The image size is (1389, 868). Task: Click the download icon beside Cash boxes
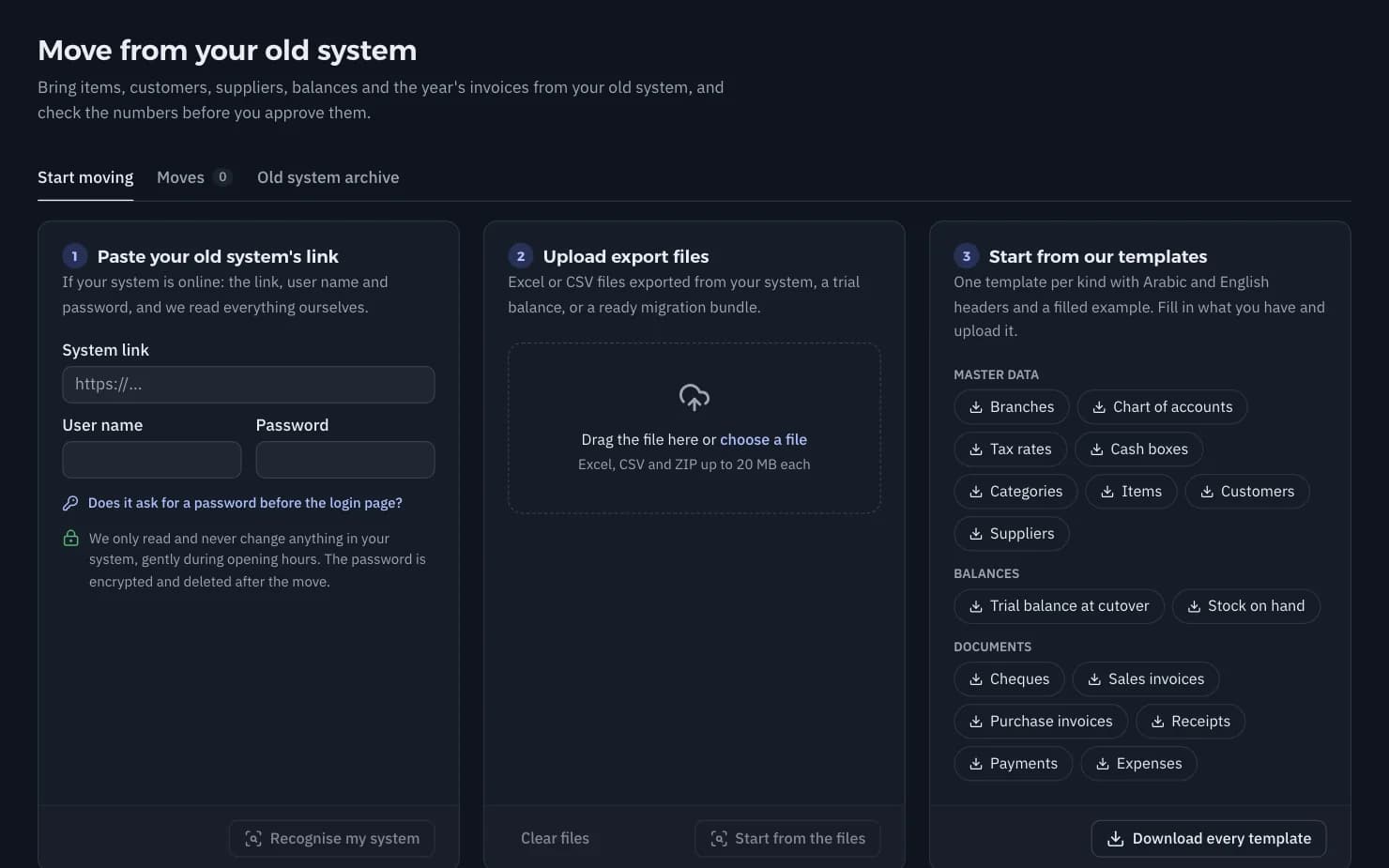tap(1096, 449)
